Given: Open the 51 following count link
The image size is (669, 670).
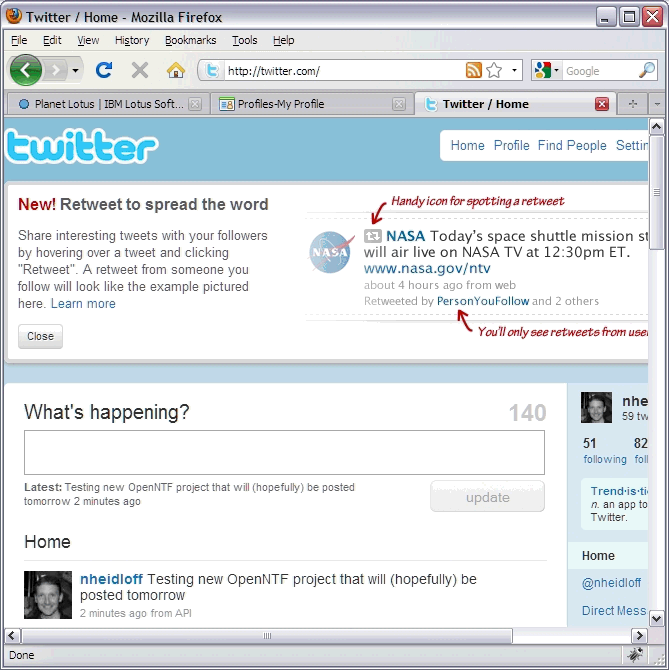Looking at the screenshot, I should click(604, 451).
